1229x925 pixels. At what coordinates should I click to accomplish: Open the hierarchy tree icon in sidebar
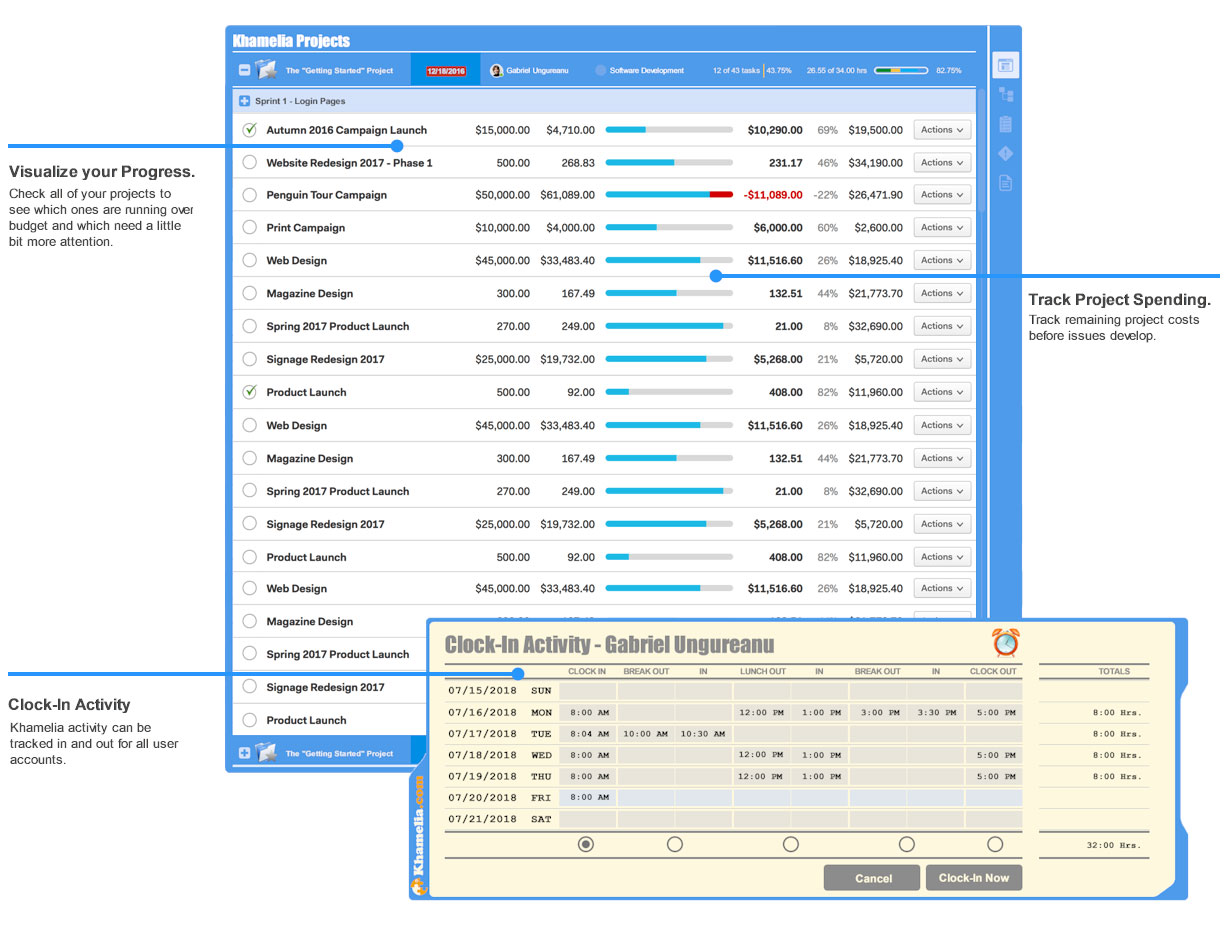[x=1006, y=95]
